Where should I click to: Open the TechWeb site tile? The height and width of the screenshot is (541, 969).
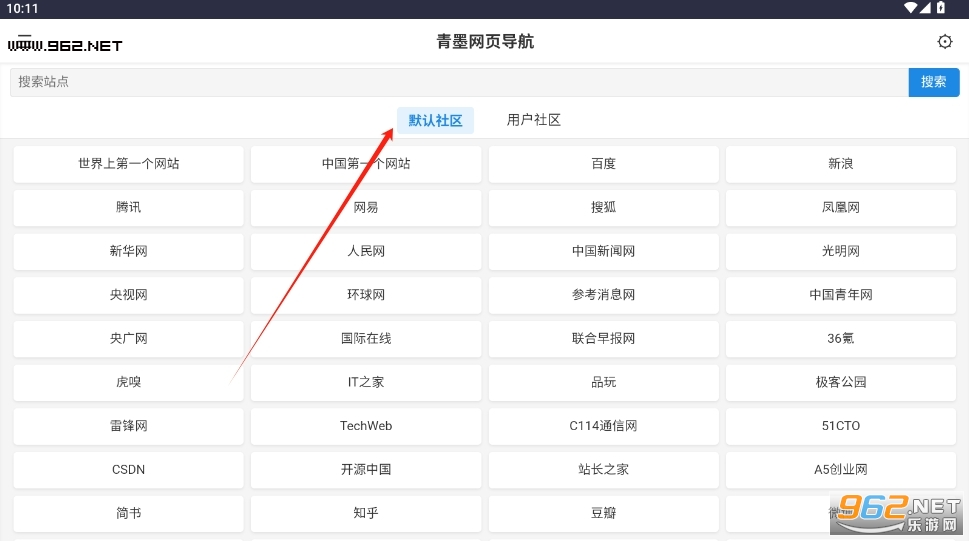point(366,426)
